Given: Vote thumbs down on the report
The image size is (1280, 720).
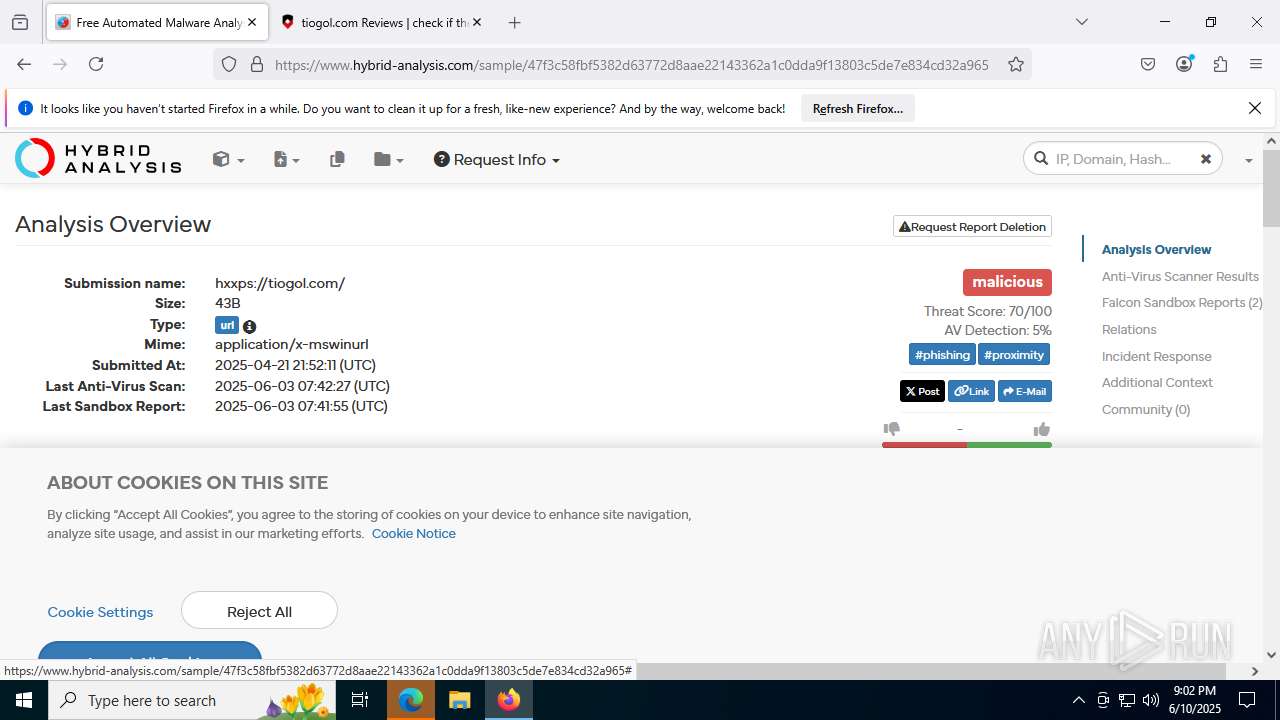Looking at the screenshot, I should pyautogui.click(x=892, y=429).
